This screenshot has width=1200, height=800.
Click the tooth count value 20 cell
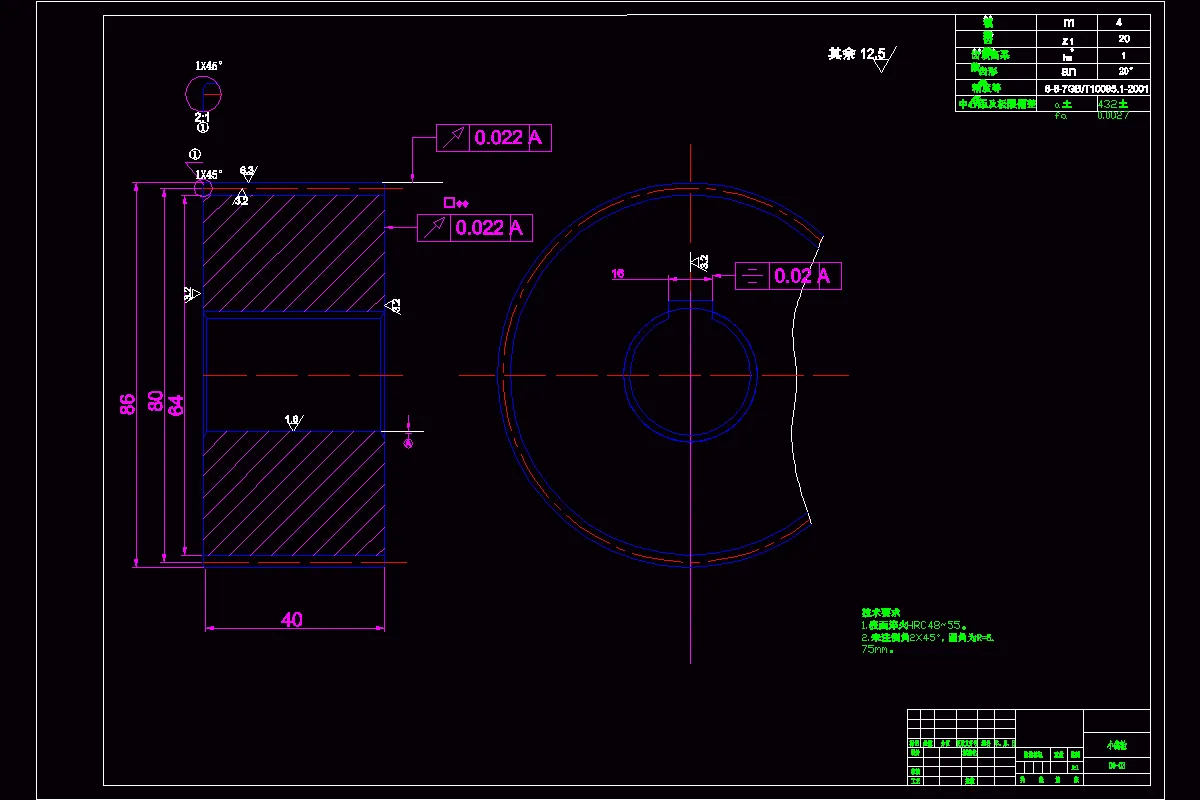click(x=1124, y=38)
